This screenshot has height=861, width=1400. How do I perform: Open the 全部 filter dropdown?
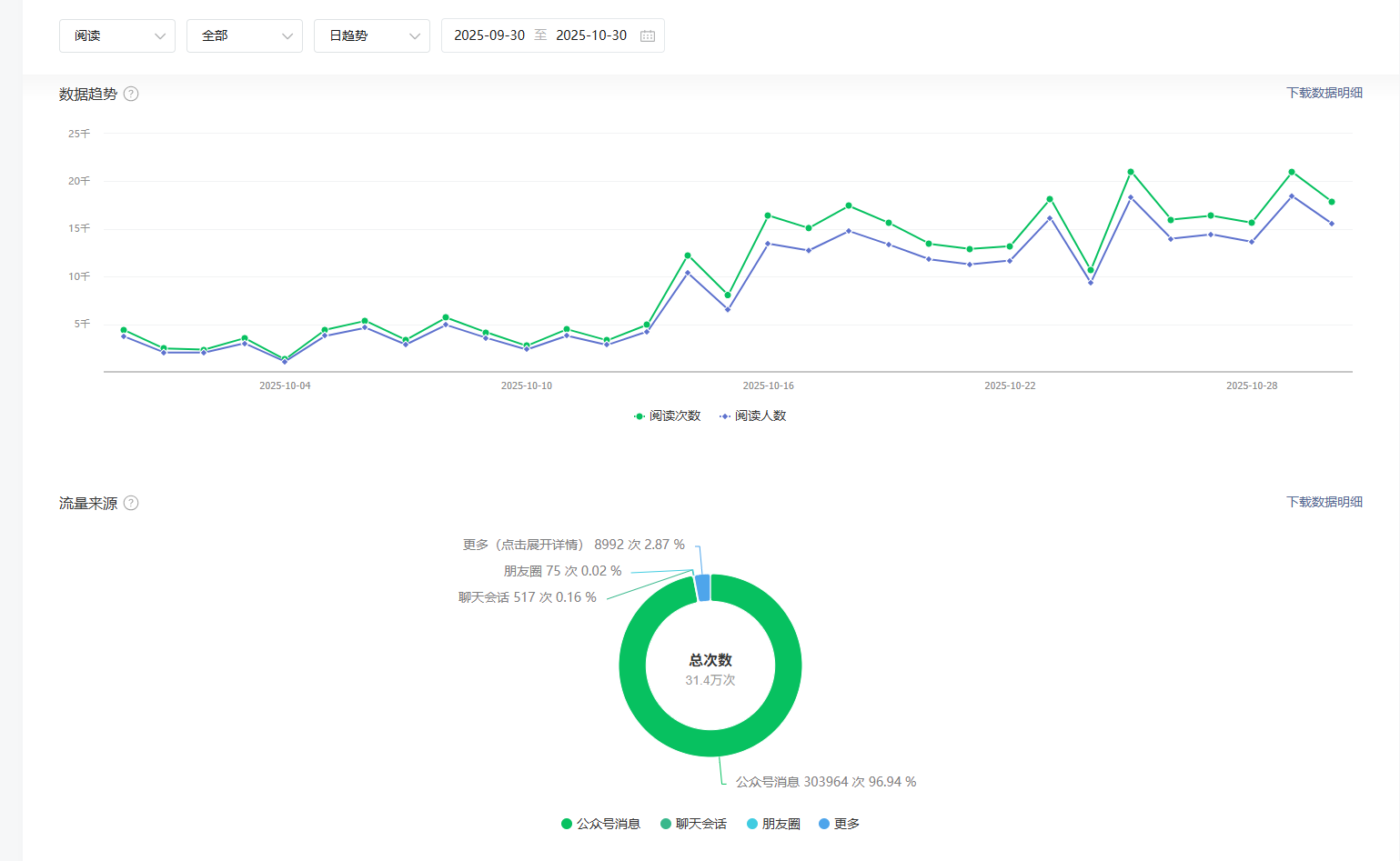245,35
